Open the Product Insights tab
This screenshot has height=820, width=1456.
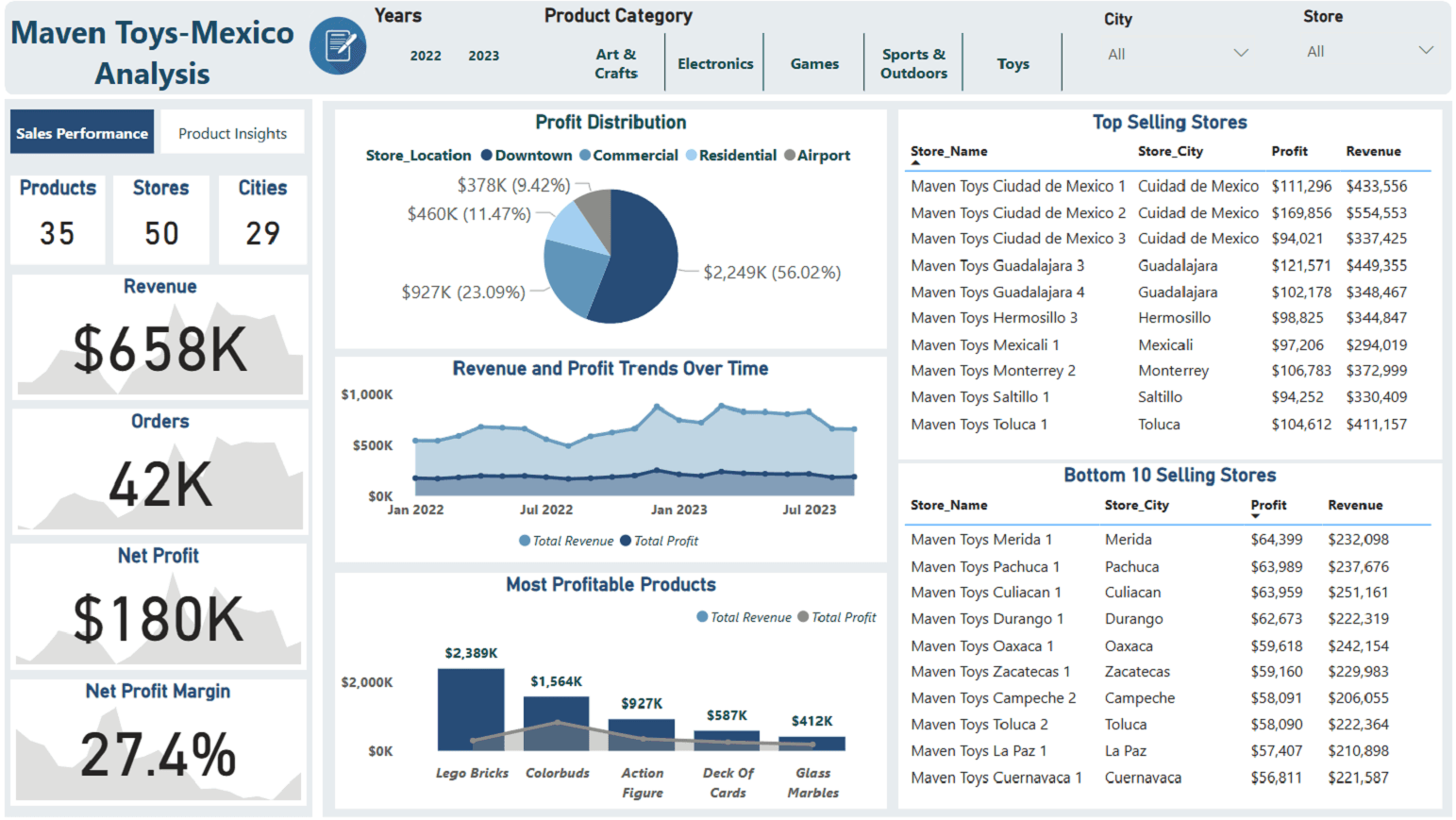coord(232,133)
